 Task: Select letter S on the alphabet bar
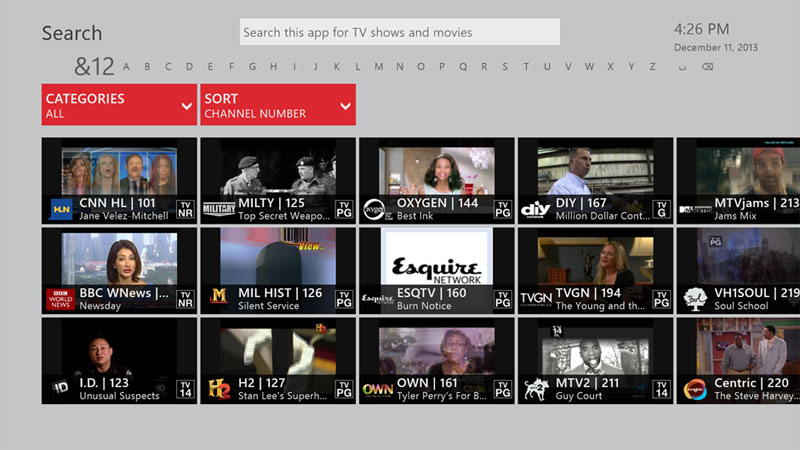[505, 67]
